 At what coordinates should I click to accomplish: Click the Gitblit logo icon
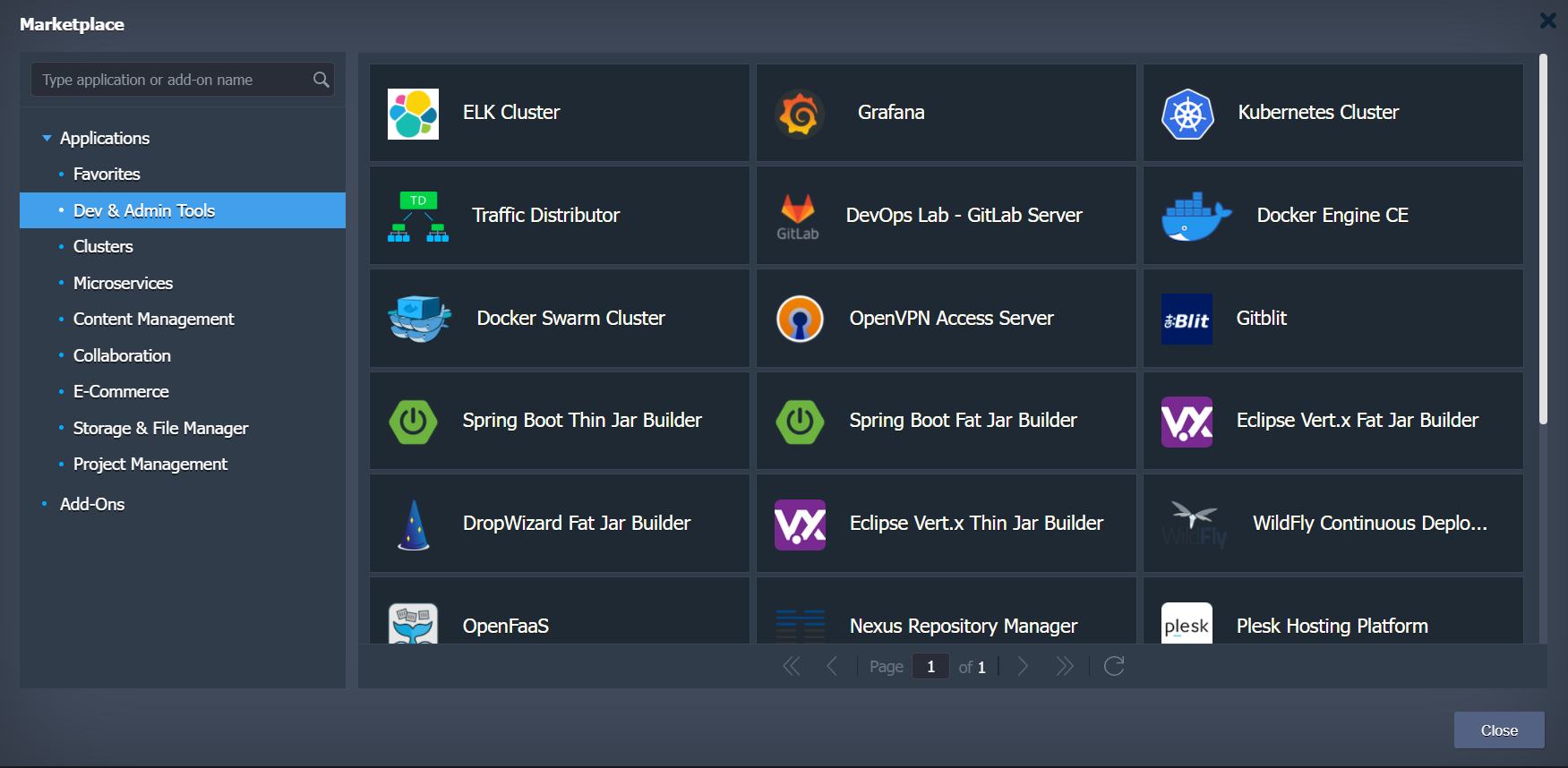coord(1187,319)
